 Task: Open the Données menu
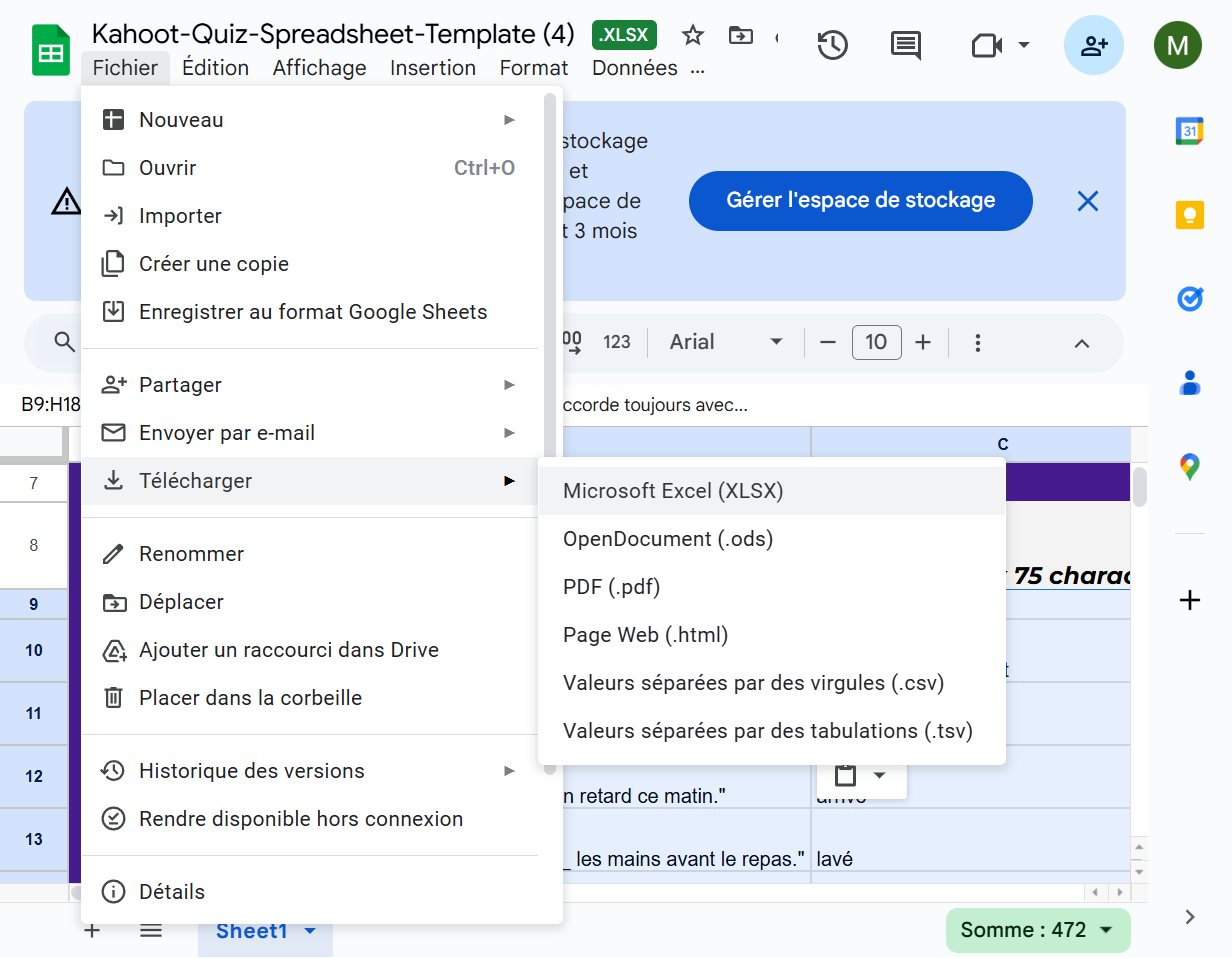click(635, 68)
